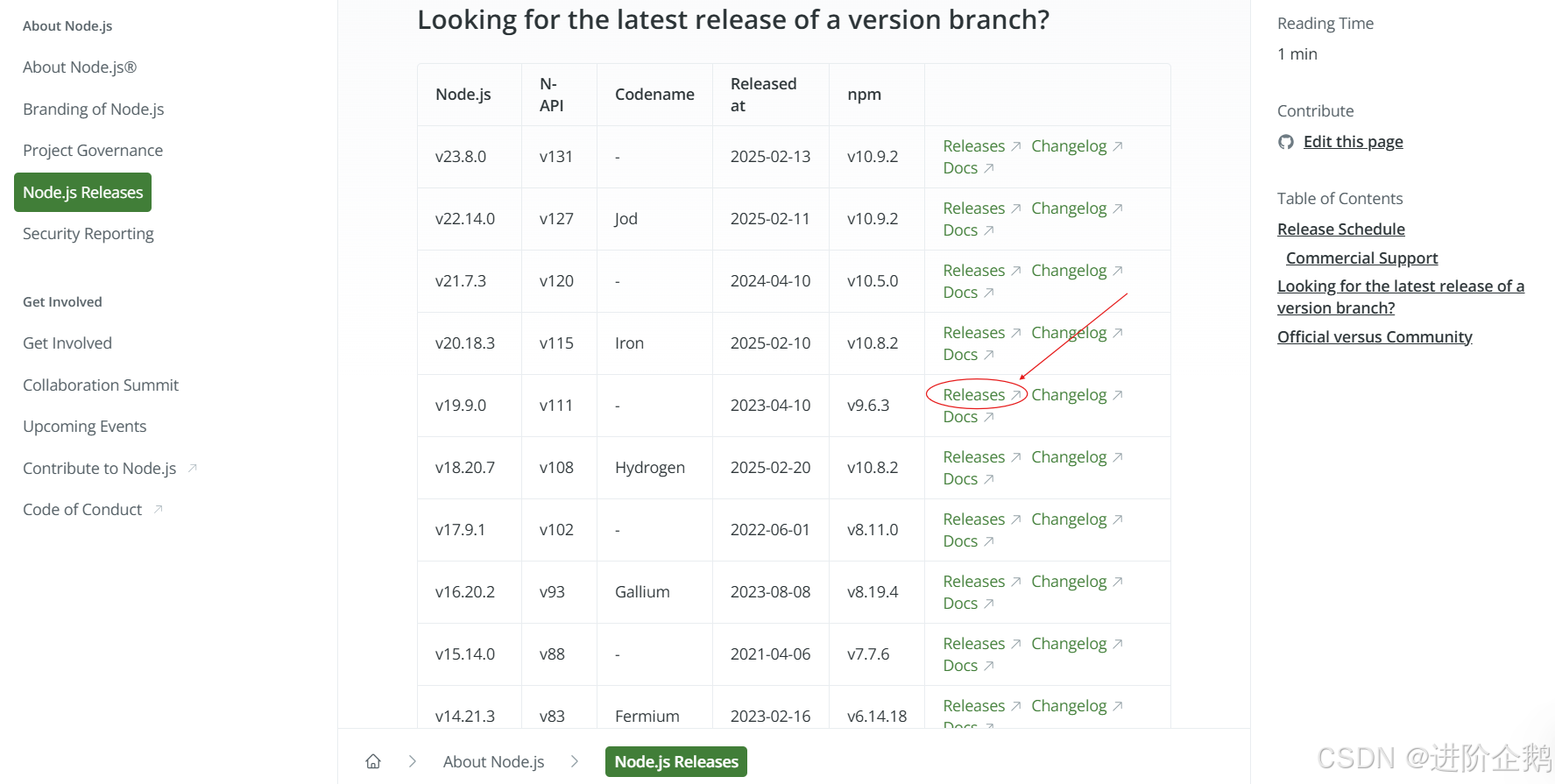
Task: Open the Get Involved sidebar link
Action: tap(67, 343)
